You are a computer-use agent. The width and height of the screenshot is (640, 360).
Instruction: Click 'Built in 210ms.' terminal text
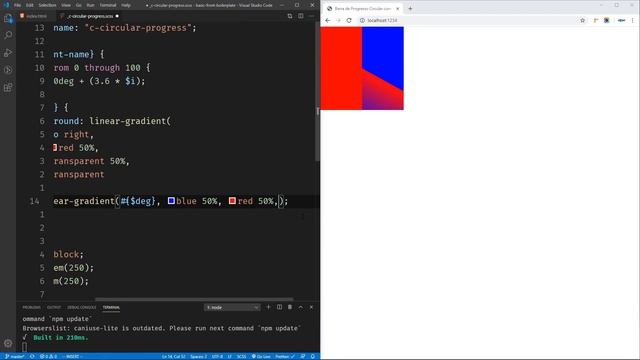coord(61,338)
